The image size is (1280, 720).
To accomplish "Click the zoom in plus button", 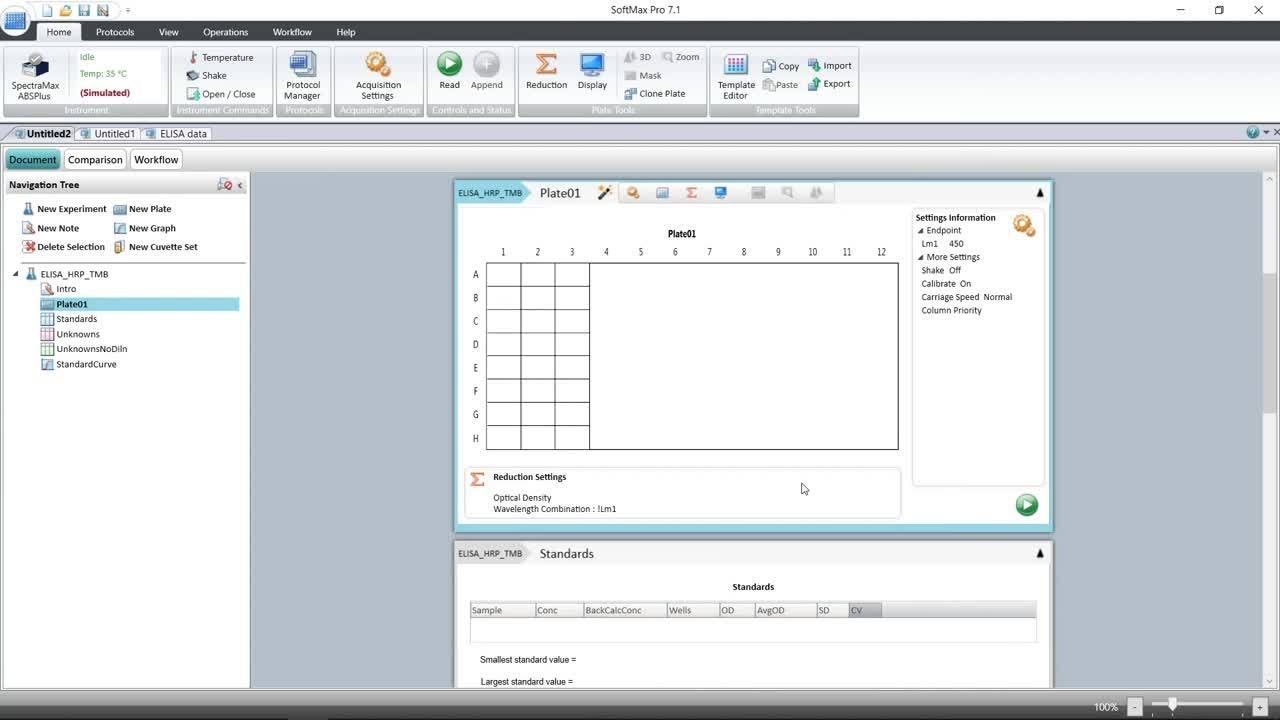I will 1259,707.
